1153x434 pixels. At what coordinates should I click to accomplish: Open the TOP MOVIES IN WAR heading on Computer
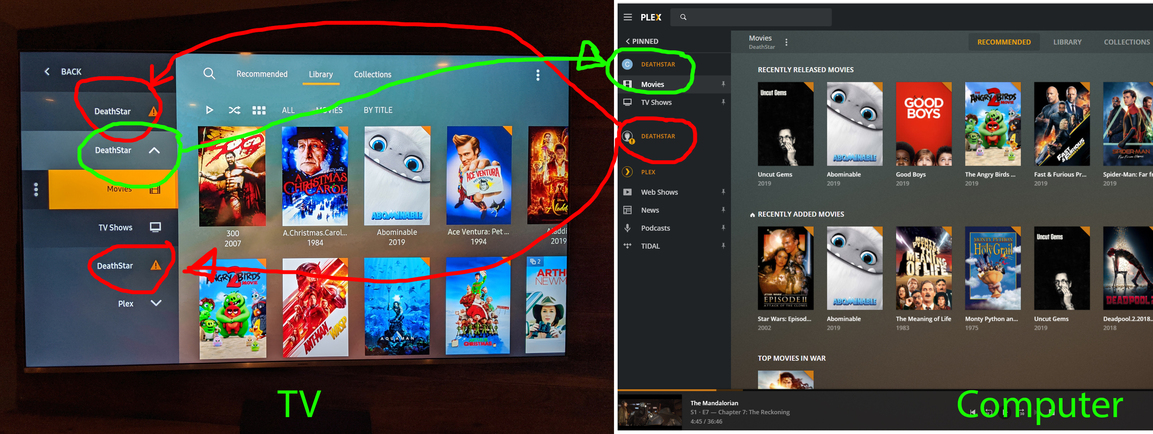[791, 358]
